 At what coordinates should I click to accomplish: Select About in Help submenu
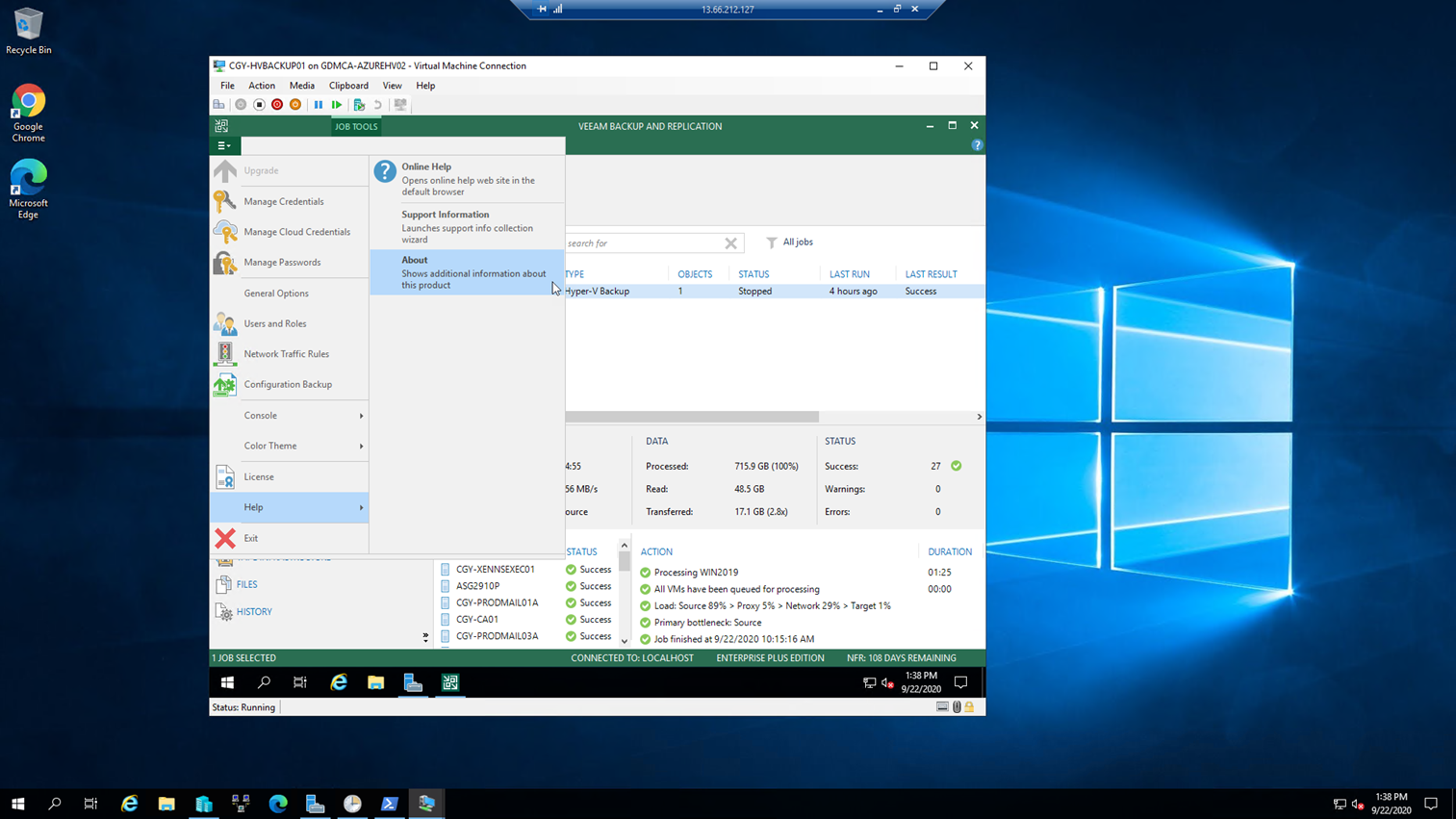tap(467, 272)
